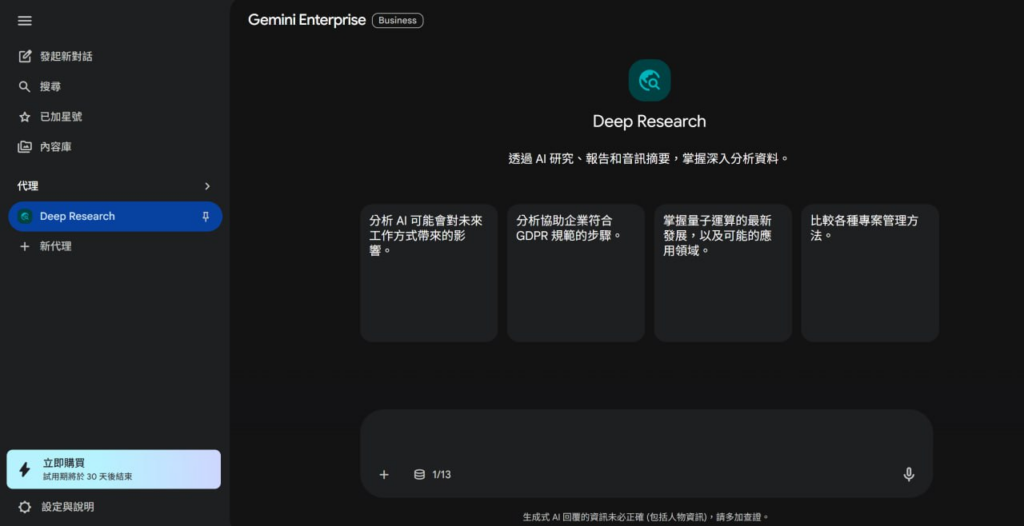Image resolution: width=1024 pixels, height=526 pixels.
Task: Select the project management methods prompt card
Action: [x=870, y=272]
